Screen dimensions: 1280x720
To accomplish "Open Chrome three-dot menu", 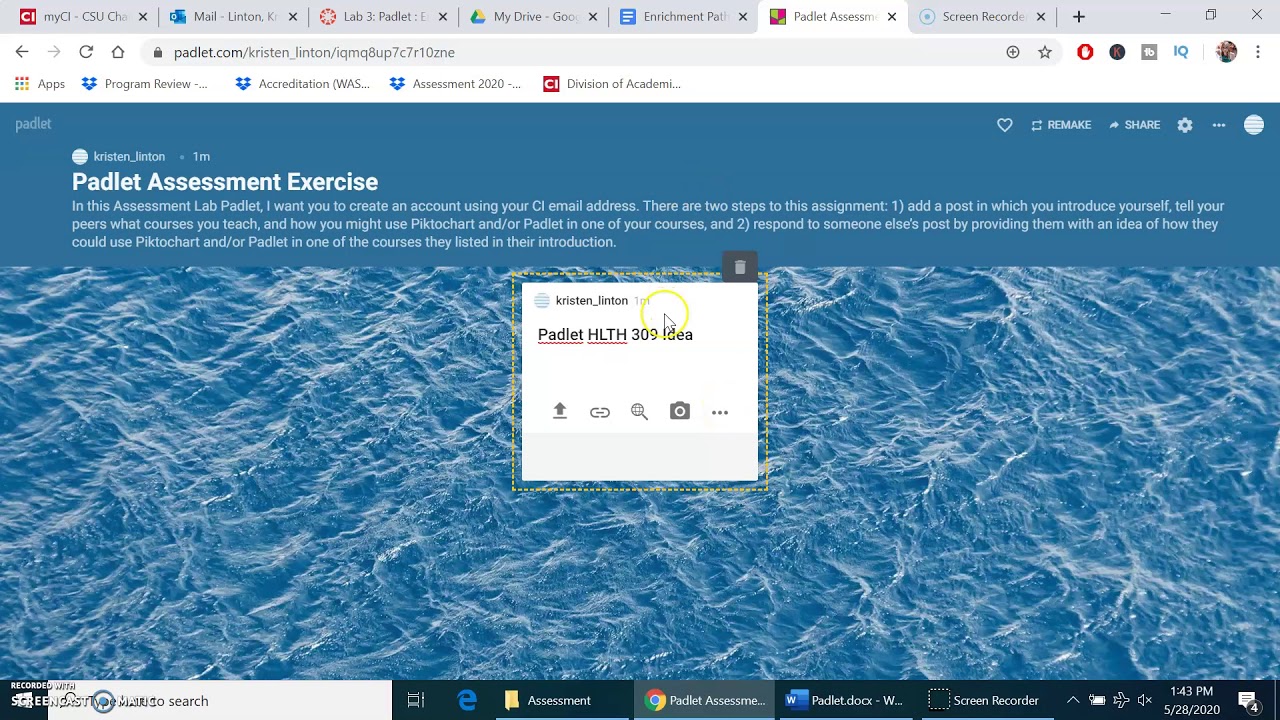I will pyautogui.click(x=1258, y=52).
